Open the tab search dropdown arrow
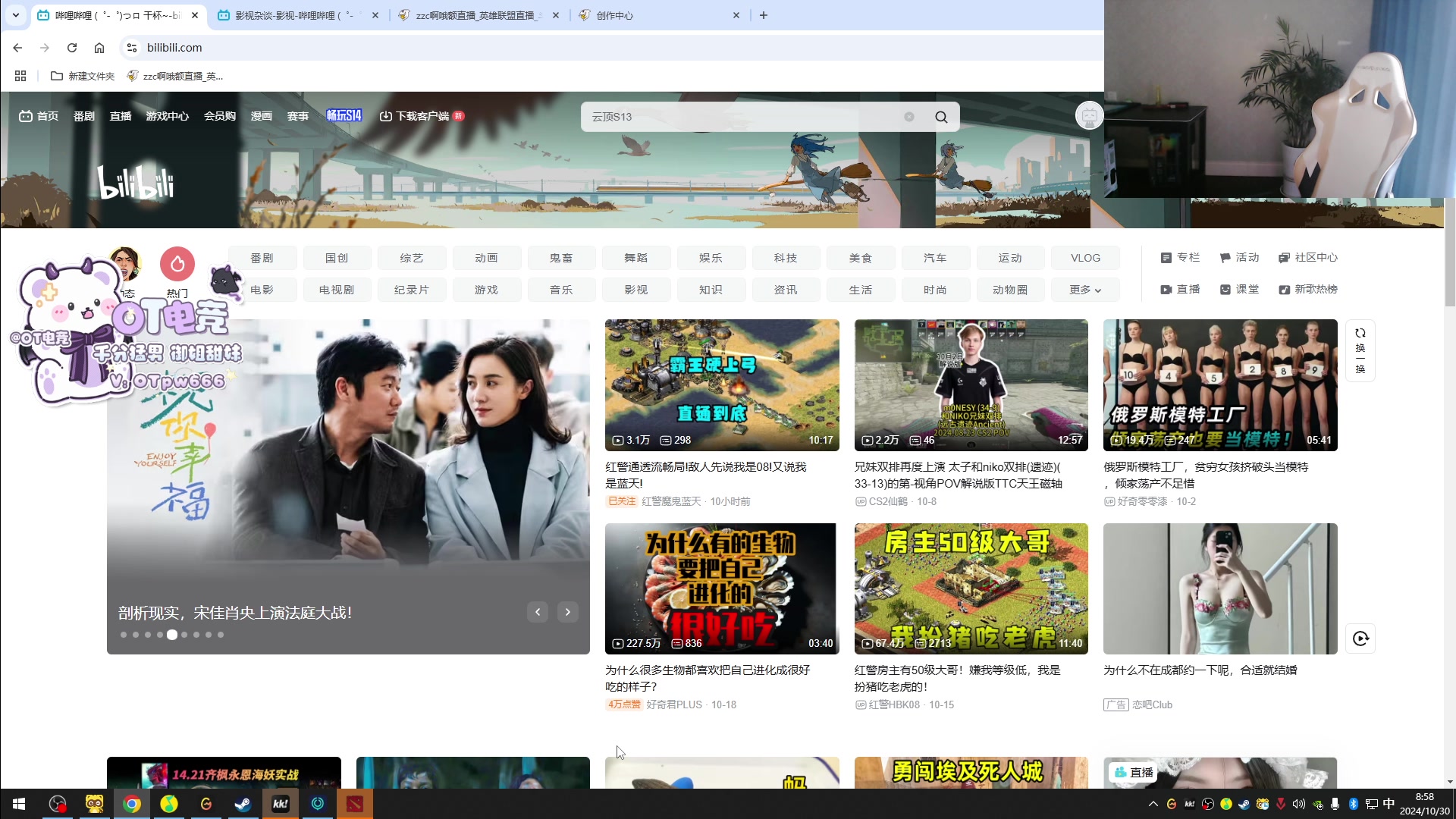The image size is (1456, 819). (x=15, y=15)
